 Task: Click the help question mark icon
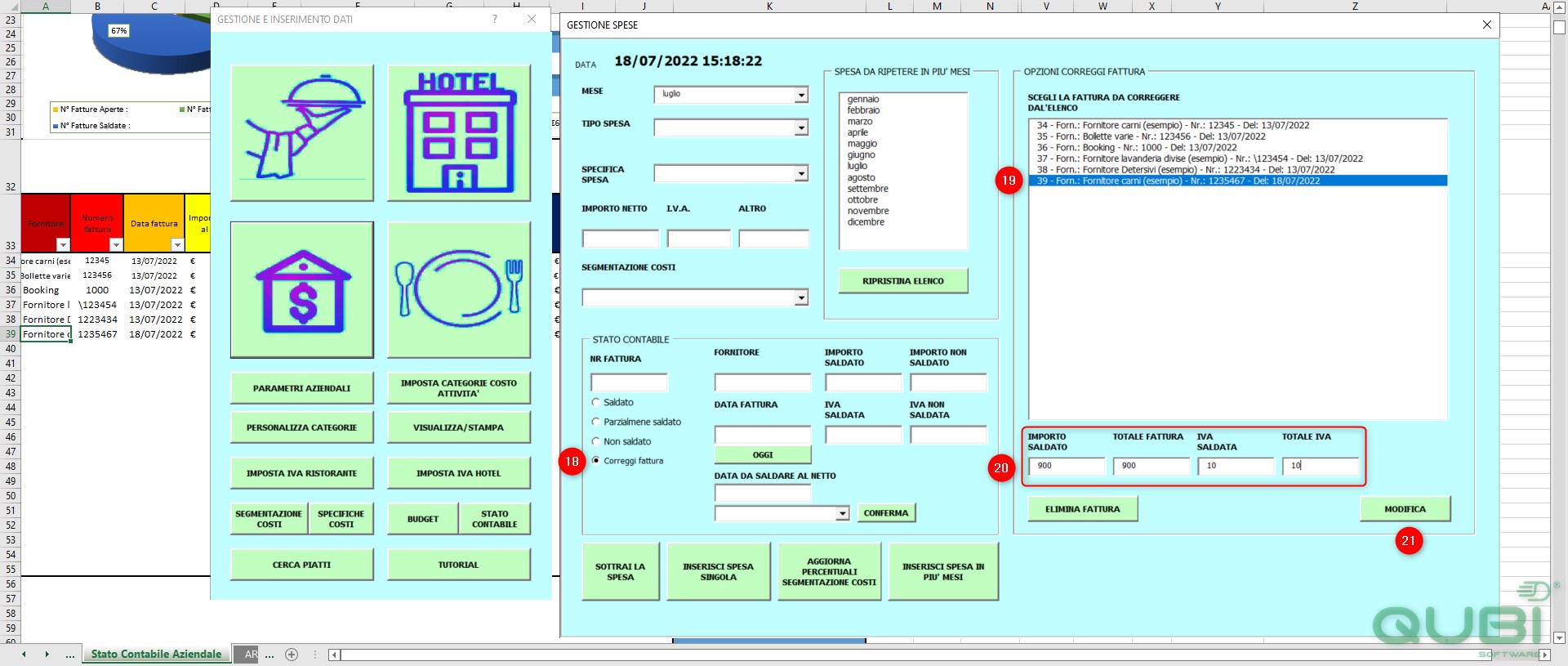[x=494, y=19]
